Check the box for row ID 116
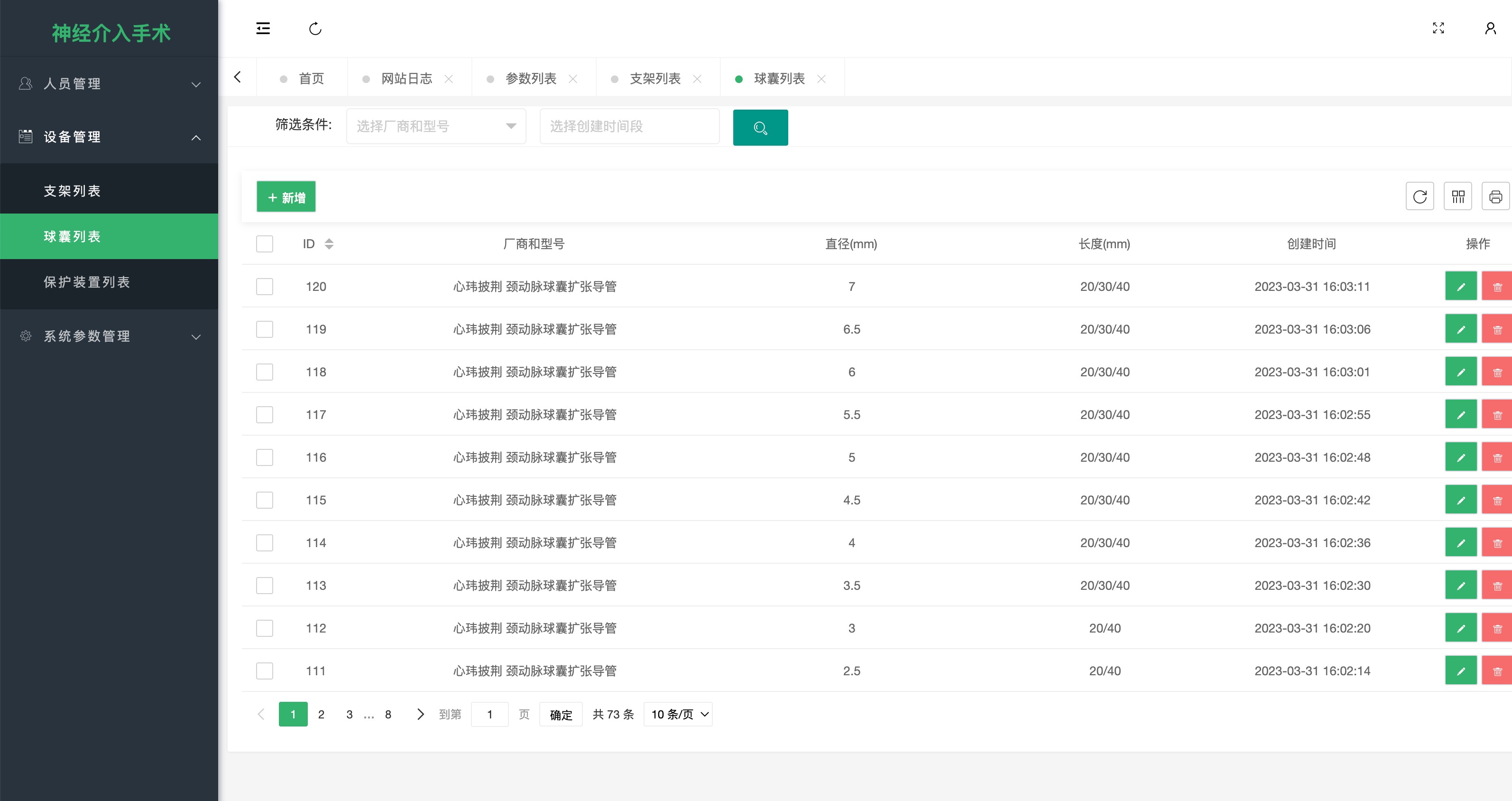This screenshot has width=1512, height=801. tap(265, 457)
